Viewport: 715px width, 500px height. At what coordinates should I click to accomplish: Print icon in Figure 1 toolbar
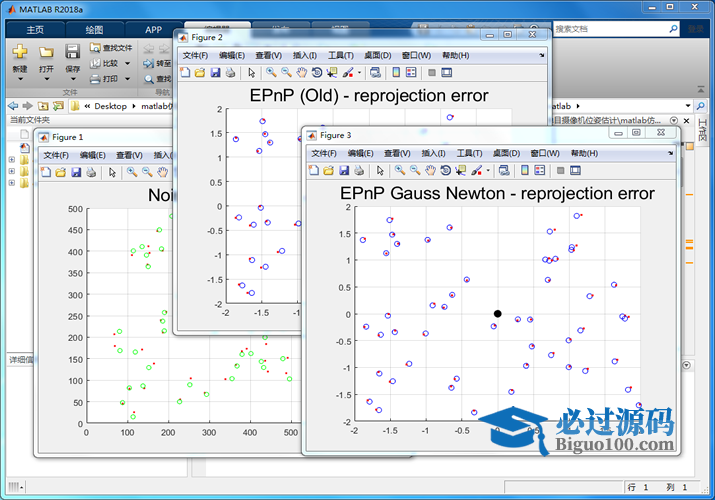click(91, 172)
